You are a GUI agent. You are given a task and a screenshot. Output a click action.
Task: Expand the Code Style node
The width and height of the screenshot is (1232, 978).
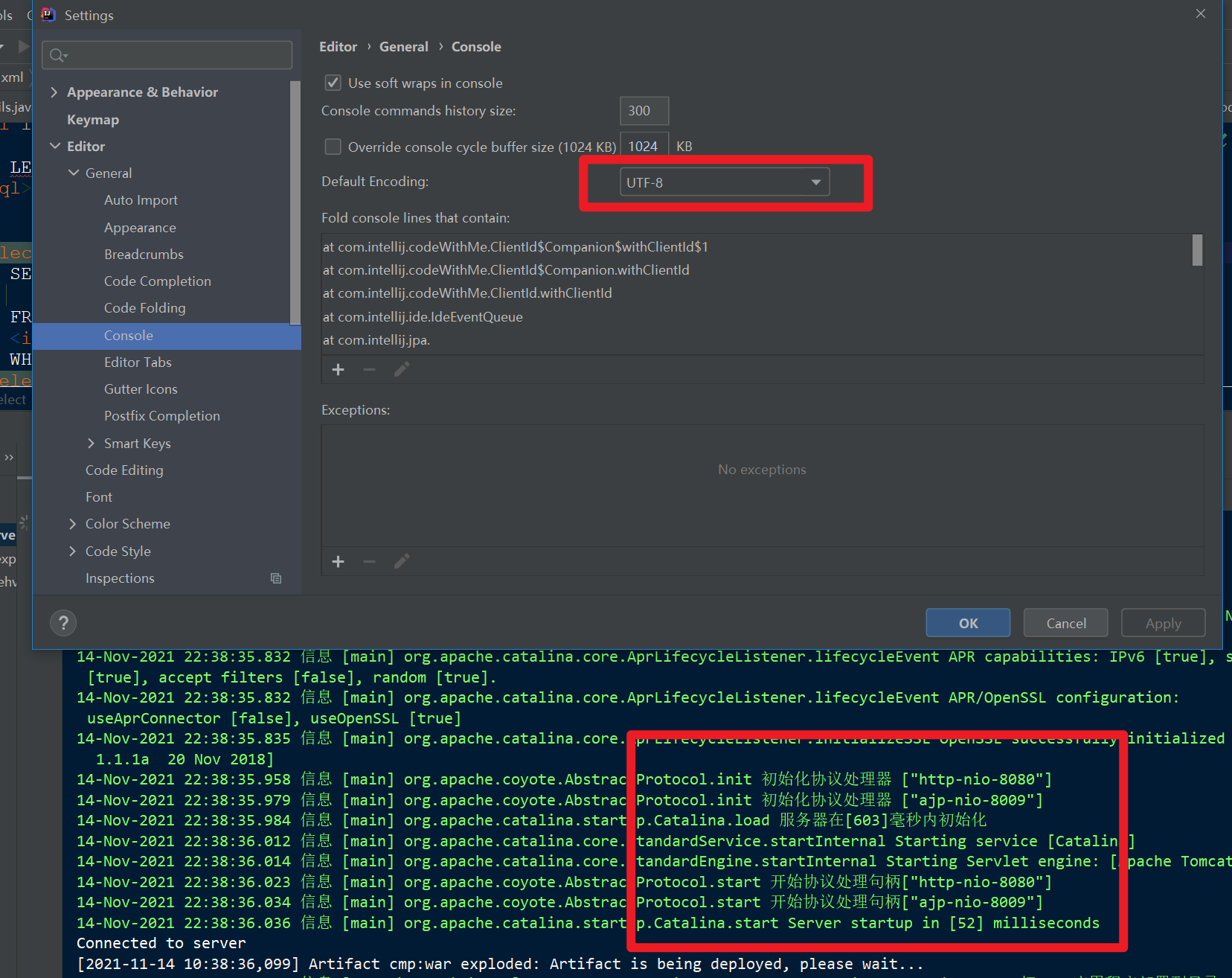72,552
